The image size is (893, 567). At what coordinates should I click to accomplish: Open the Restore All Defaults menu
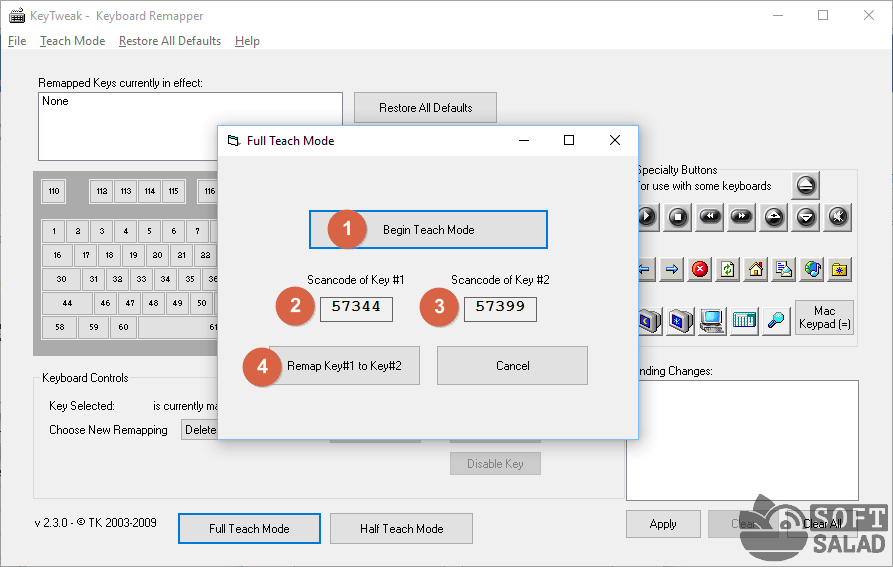pyautogui.click(x=169, y=41)
